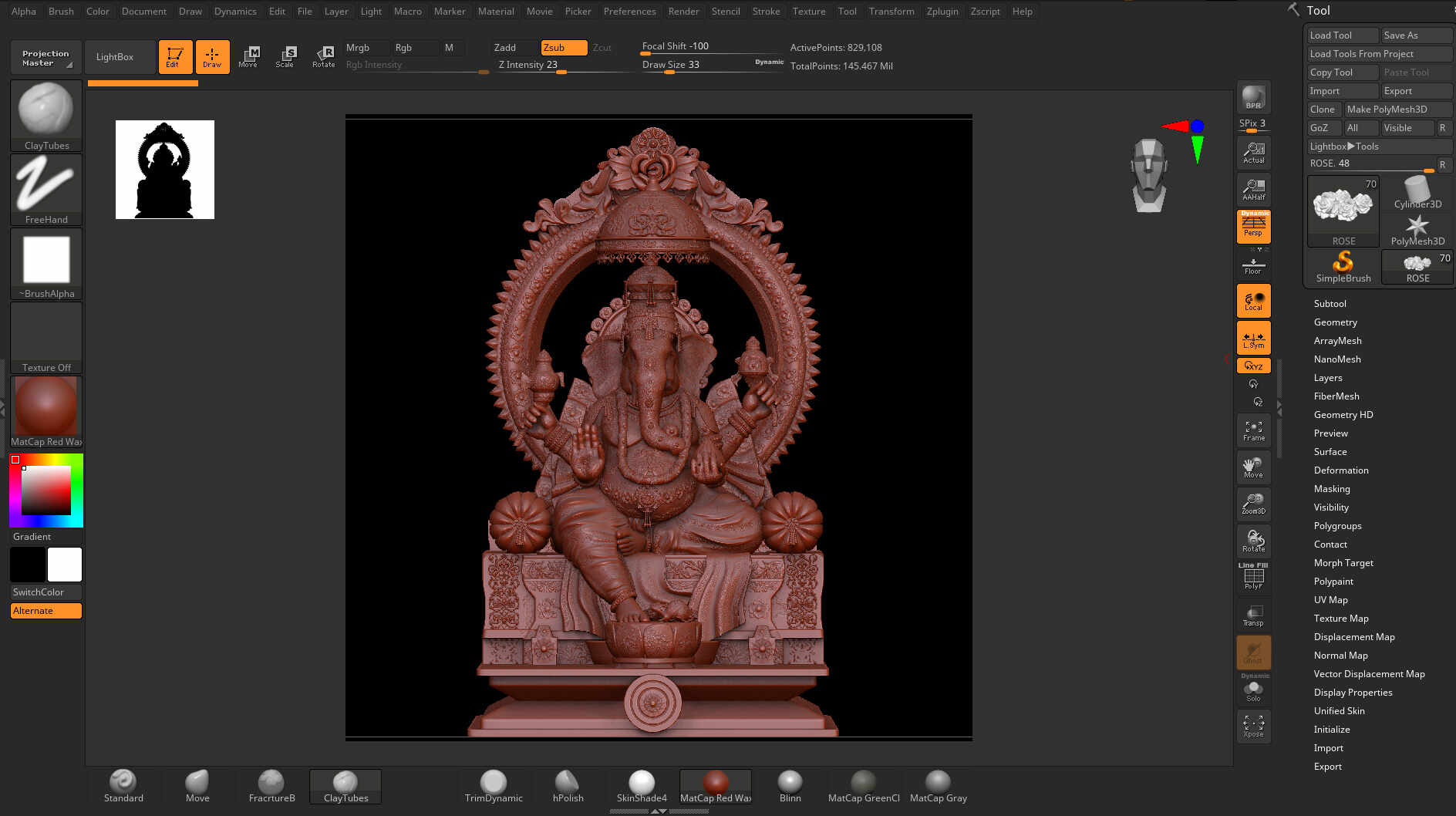This screenshot has width=1456, height=816.
Task: Select the PolyMesh3D tool thumbnail
Action: coord(1417,230)
